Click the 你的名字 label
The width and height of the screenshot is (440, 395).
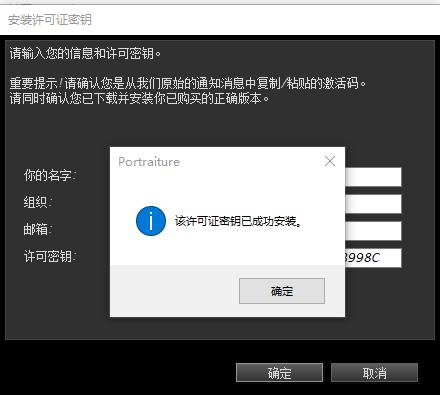pos(50,175)
